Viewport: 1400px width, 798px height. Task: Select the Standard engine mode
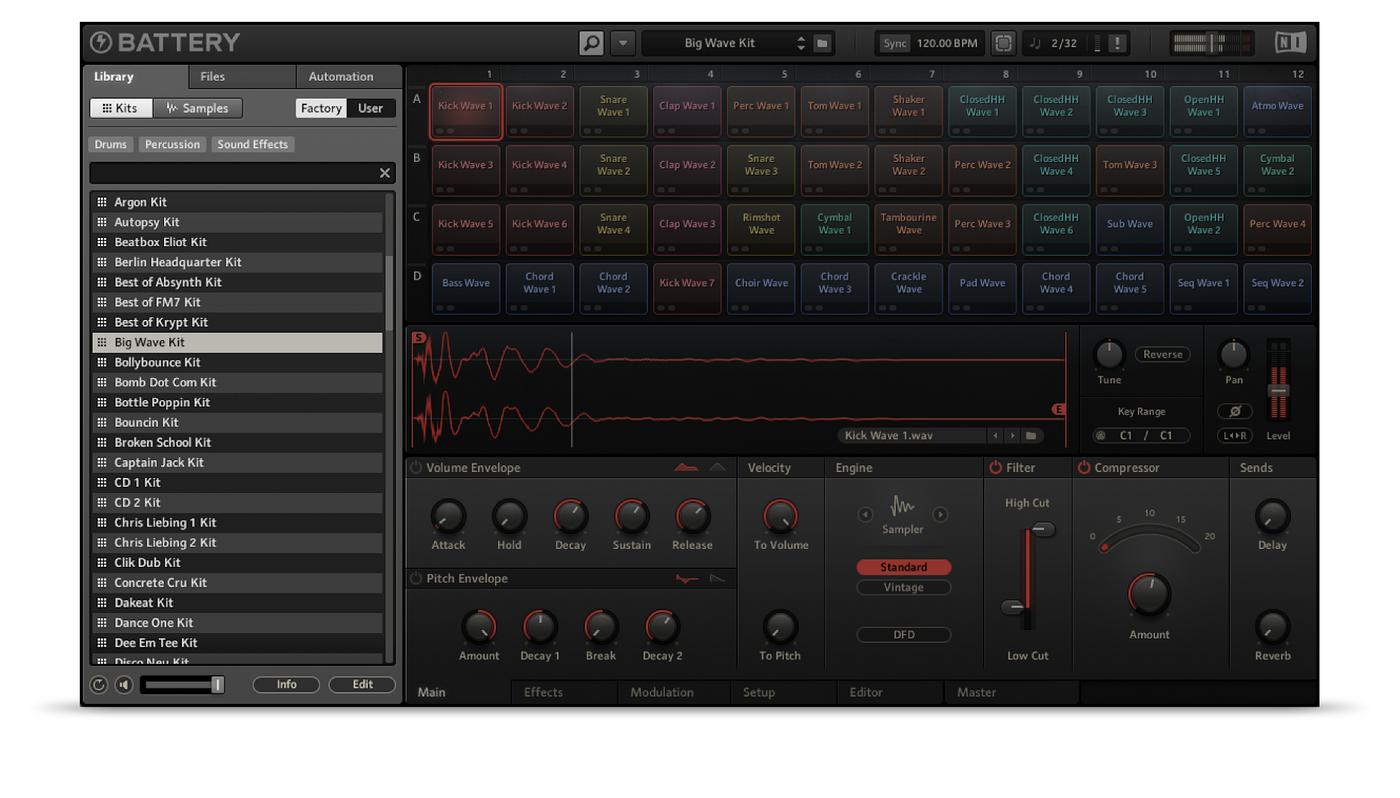tap(903, 567)
